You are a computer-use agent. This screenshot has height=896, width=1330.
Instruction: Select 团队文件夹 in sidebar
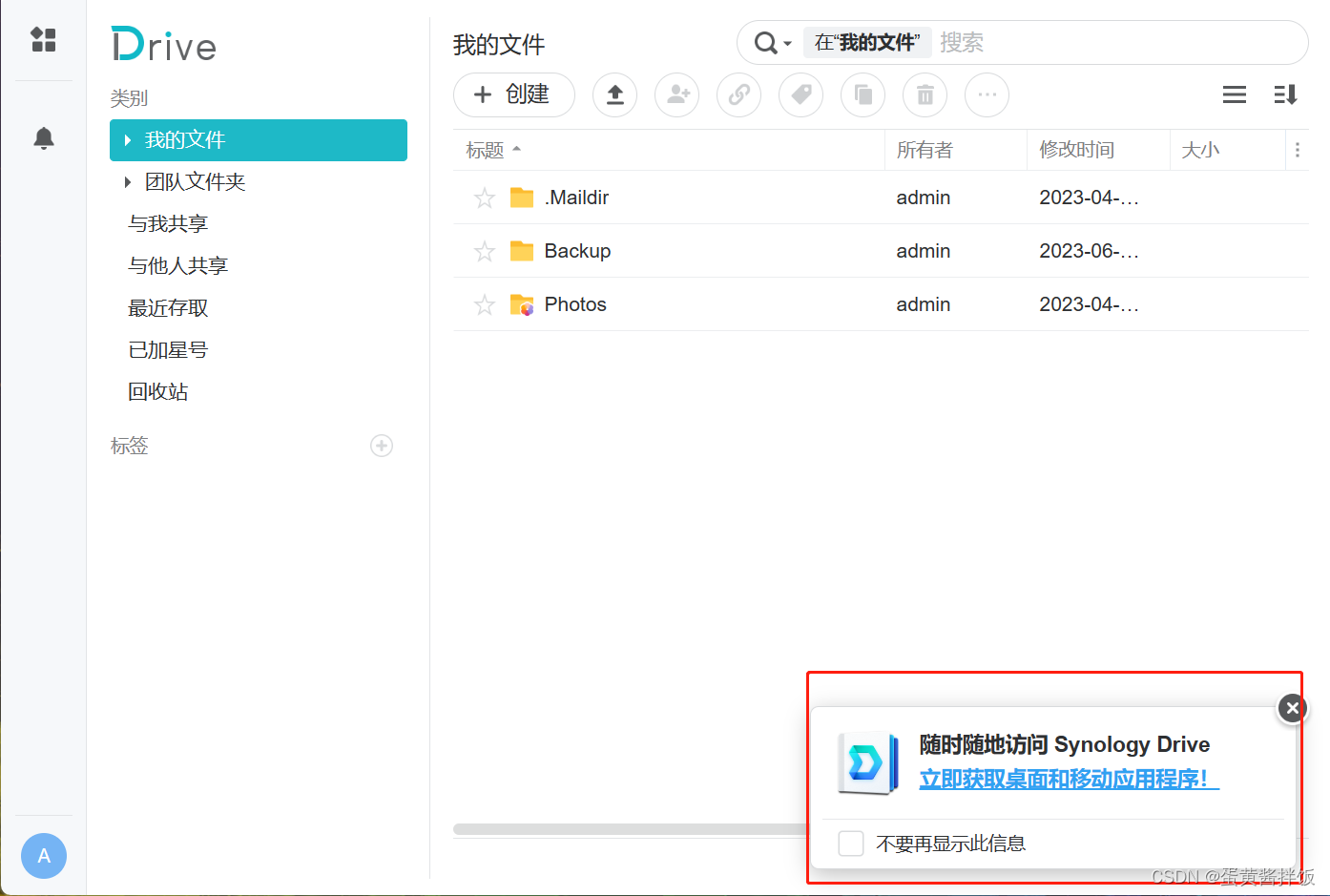tap(259, 182)
